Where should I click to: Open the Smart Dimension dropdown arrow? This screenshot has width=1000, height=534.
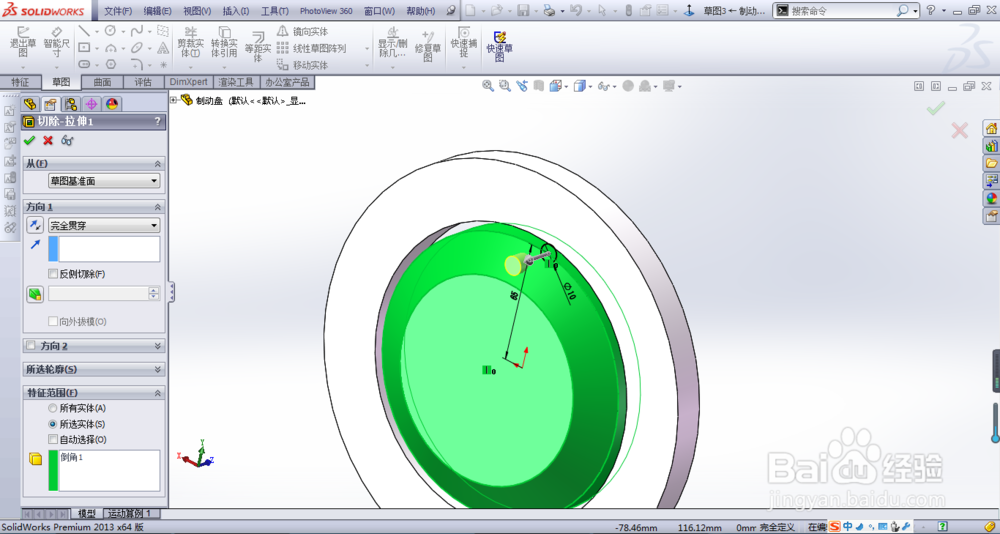[56, 66]
